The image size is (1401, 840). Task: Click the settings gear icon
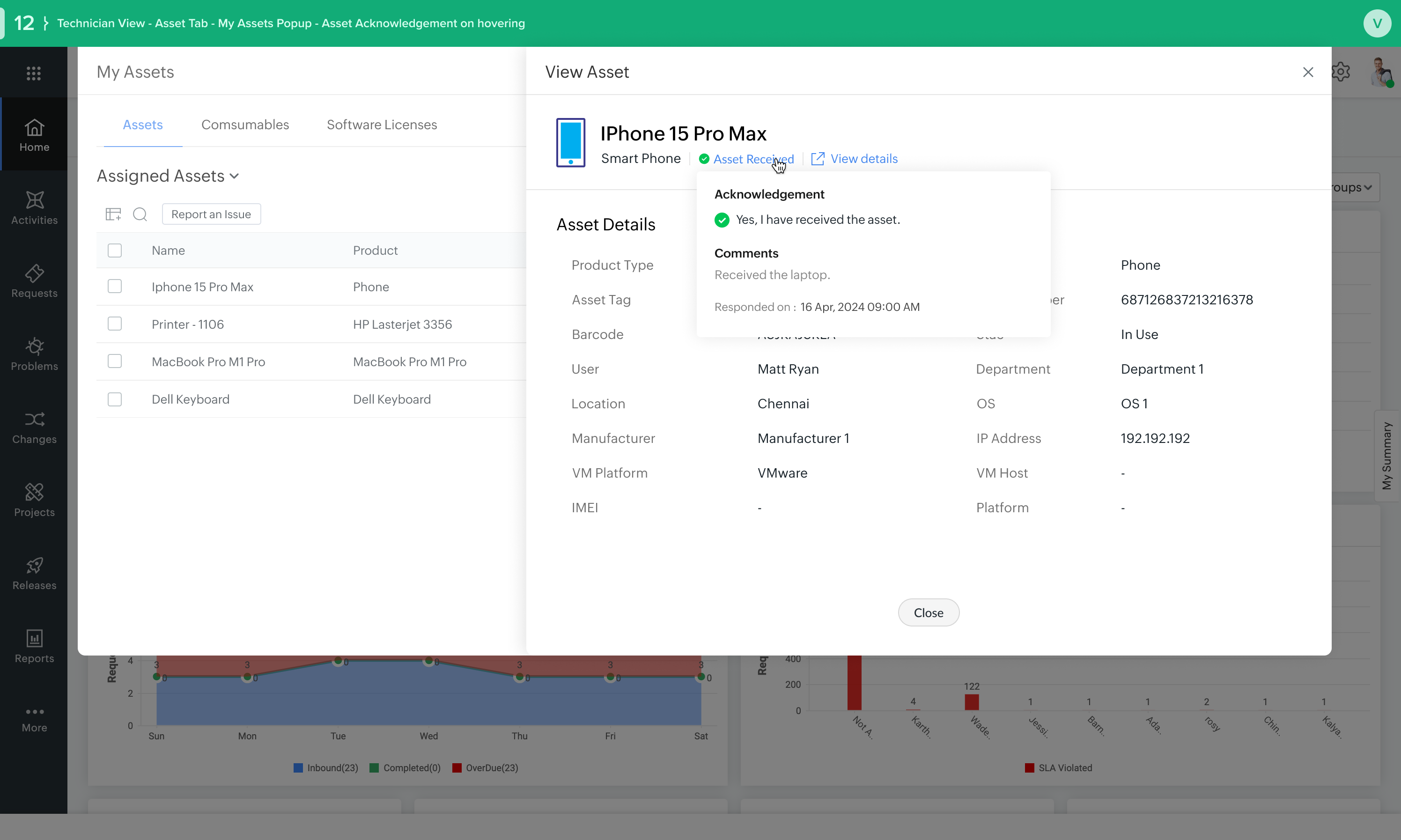[x=1341, y=72]
